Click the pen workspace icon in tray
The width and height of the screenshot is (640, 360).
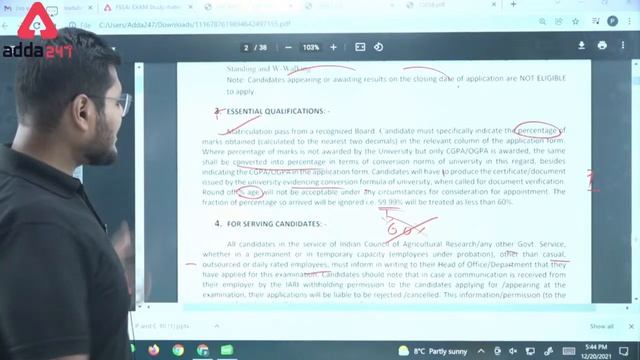coord(549,351)
